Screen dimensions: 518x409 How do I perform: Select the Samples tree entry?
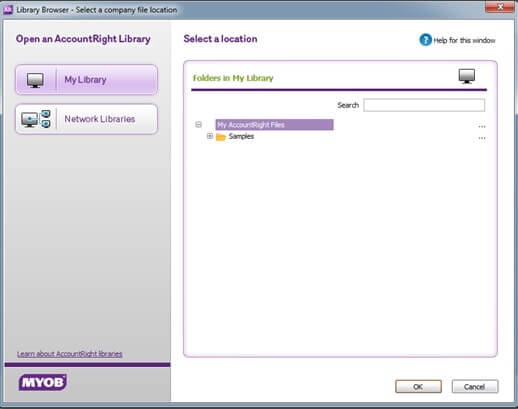point(241,136)
